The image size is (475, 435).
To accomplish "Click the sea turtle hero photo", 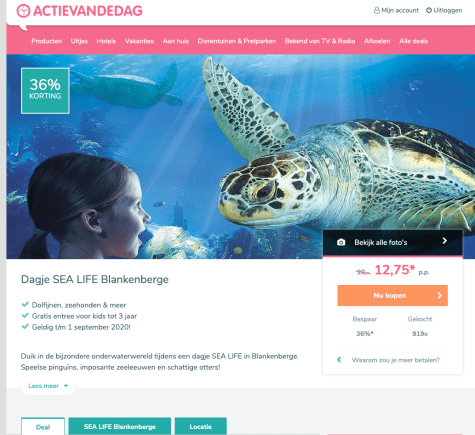I will coord(240,156).
